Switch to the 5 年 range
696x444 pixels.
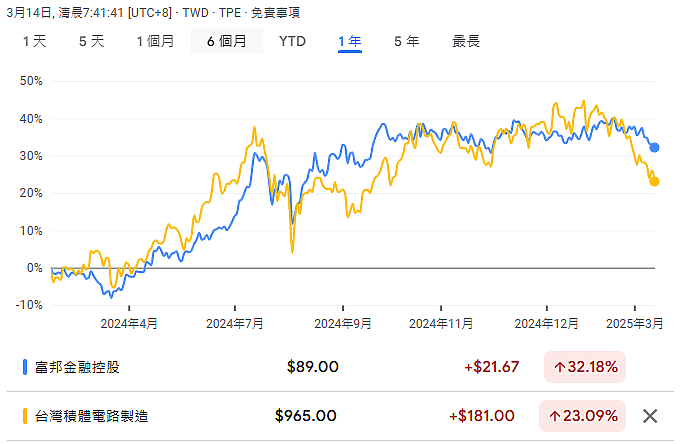tap(407, 41)
